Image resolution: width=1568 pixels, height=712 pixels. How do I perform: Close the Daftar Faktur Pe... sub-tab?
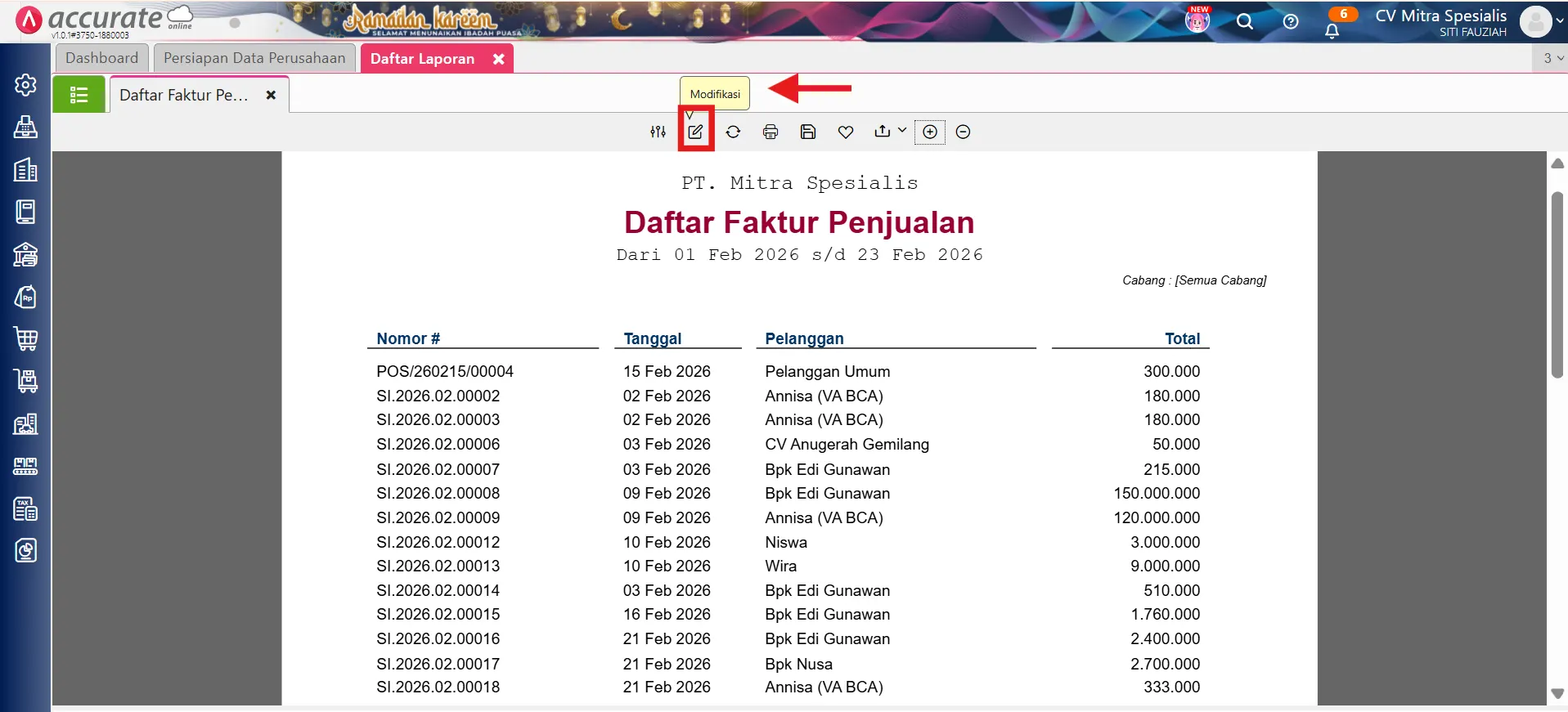click(271, 95)
